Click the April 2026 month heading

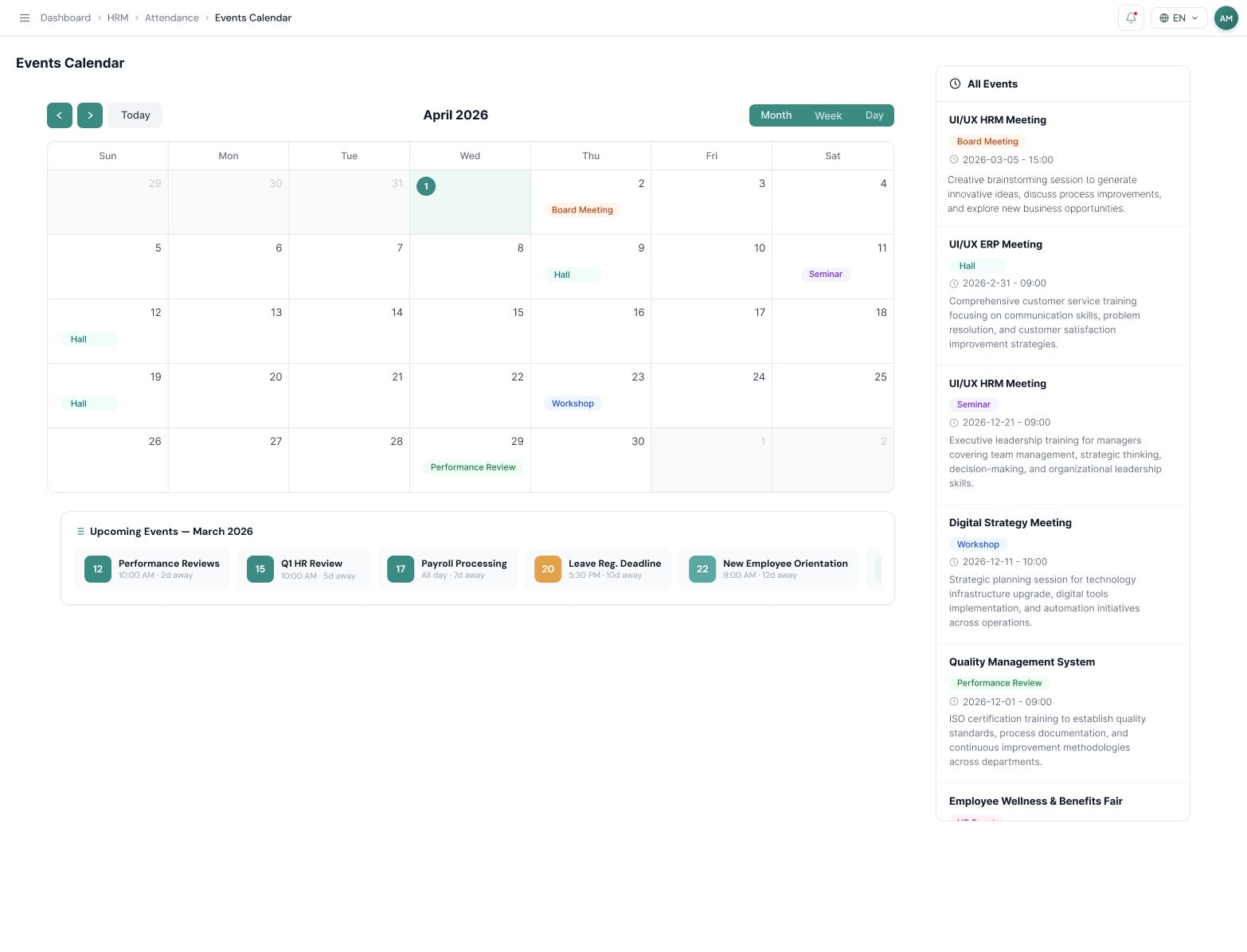[x=455, y=115]
